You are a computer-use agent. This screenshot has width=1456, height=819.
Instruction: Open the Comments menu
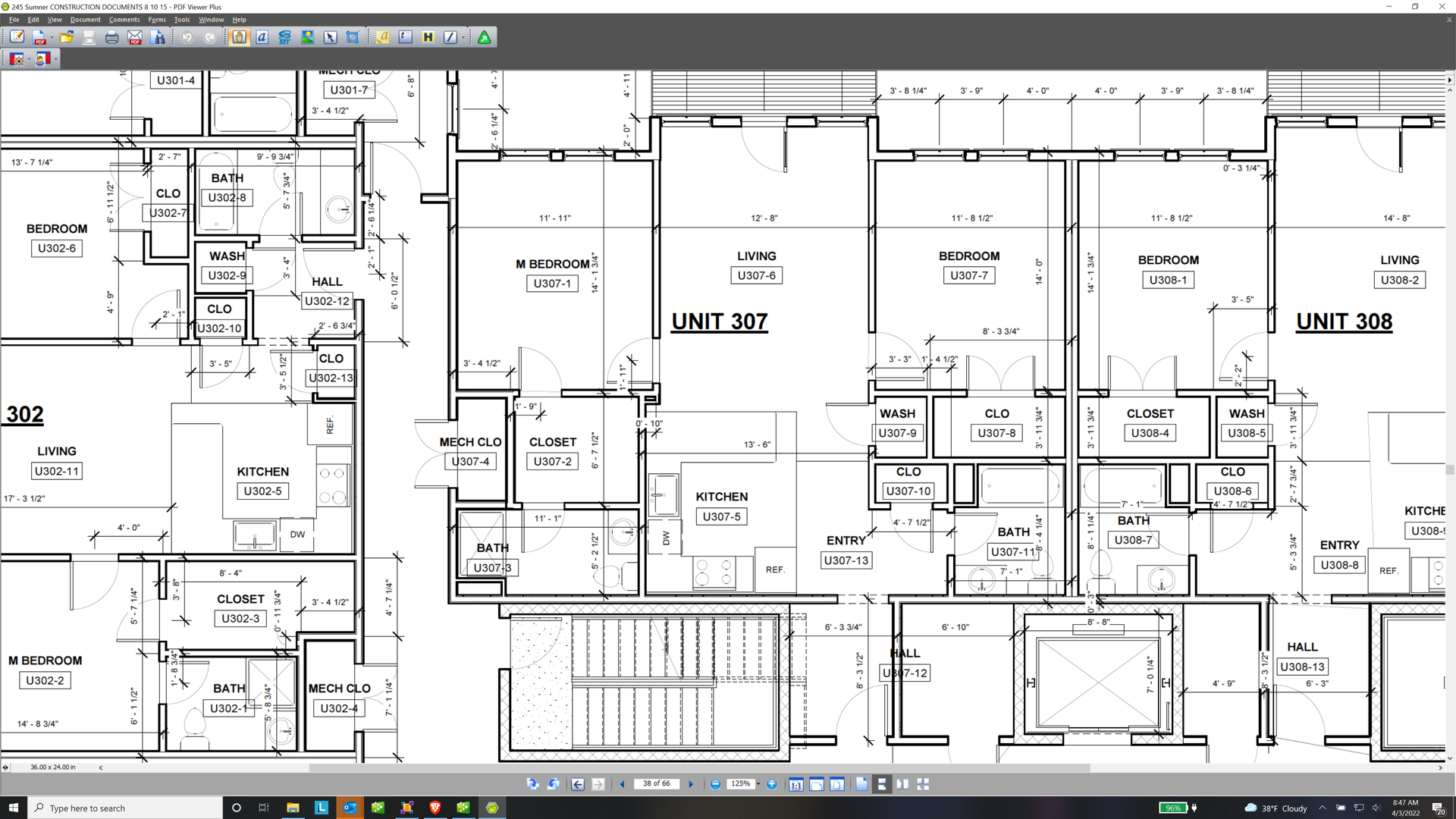124,20
